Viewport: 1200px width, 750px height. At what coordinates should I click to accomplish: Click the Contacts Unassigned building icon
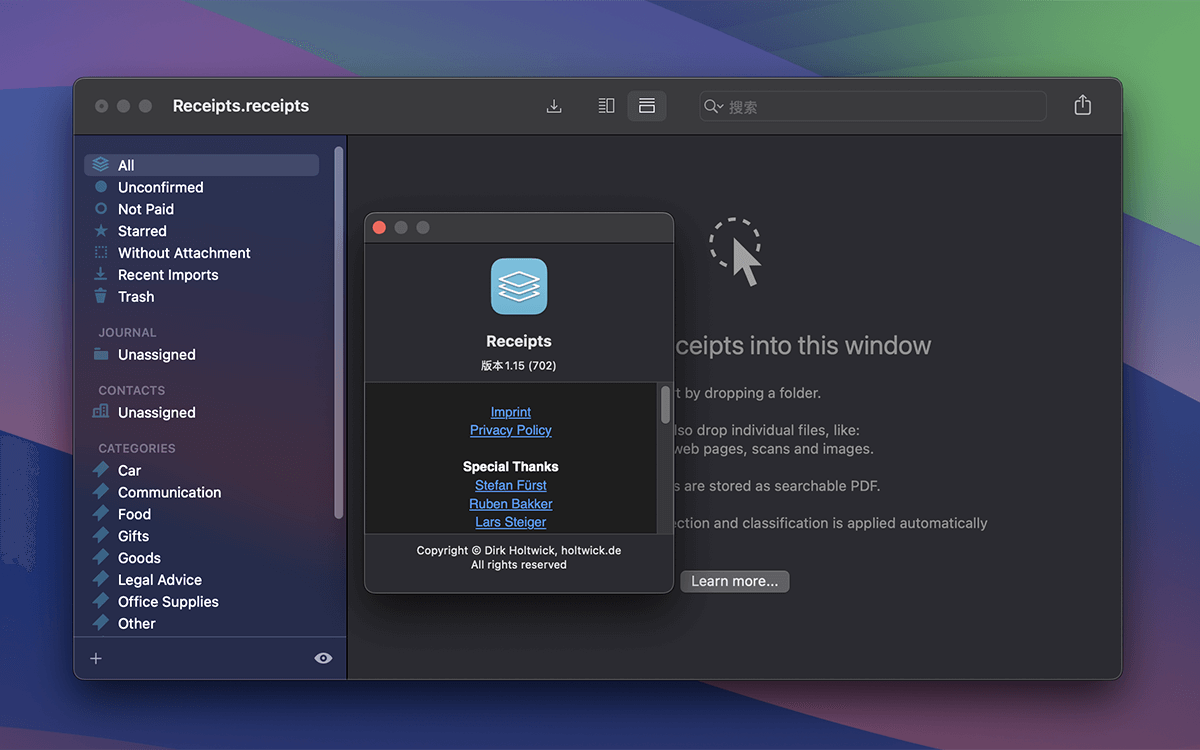click(101, 412)
